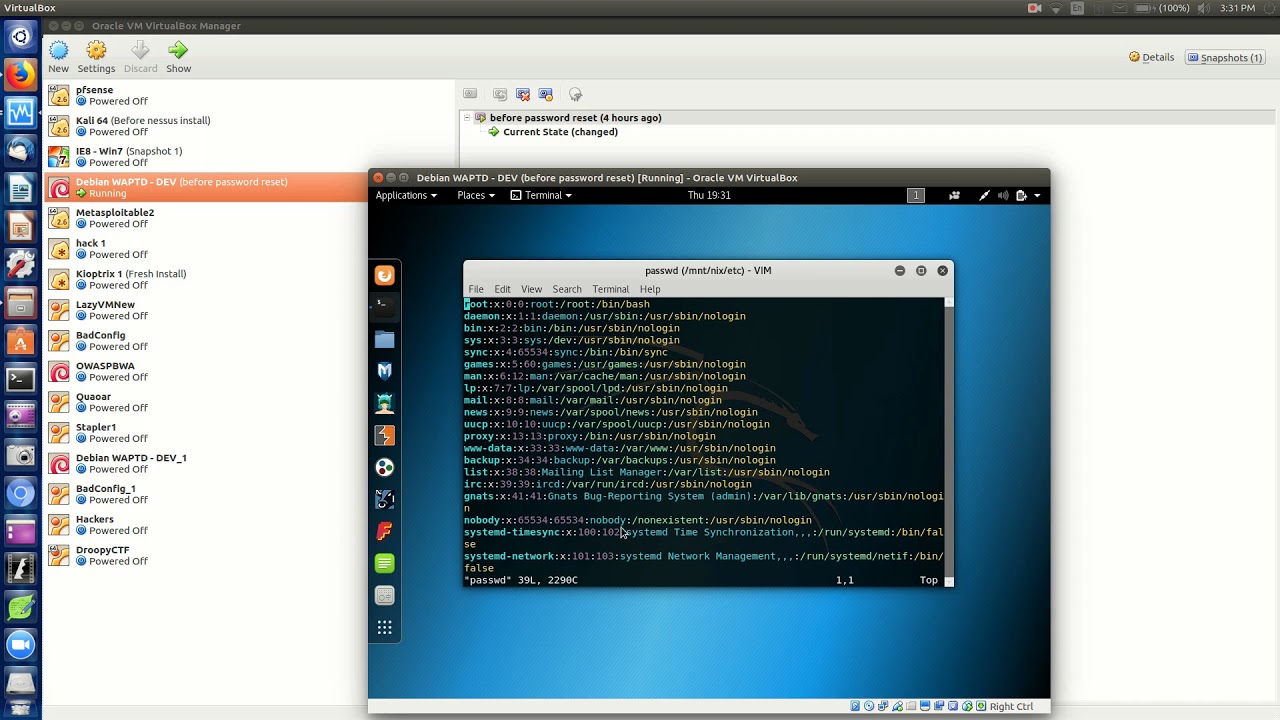Click the take snapshot camera icon
The image size is (1280, 720).
[x=470, y=94]
